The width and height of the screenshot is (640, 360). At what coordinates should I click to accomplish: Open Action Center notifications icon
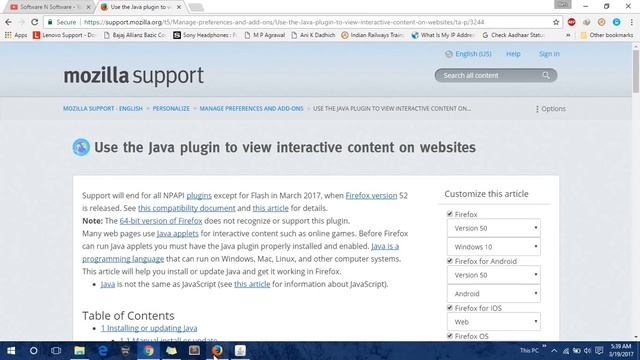click(599, 351)
